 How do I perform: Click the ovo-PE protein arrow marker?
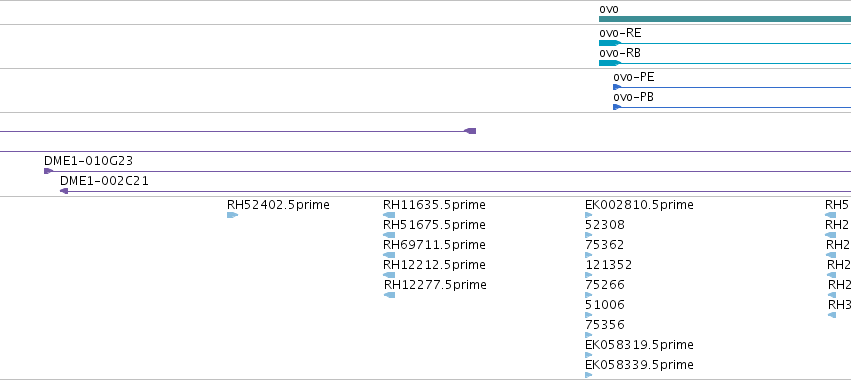tap(617, 87)
